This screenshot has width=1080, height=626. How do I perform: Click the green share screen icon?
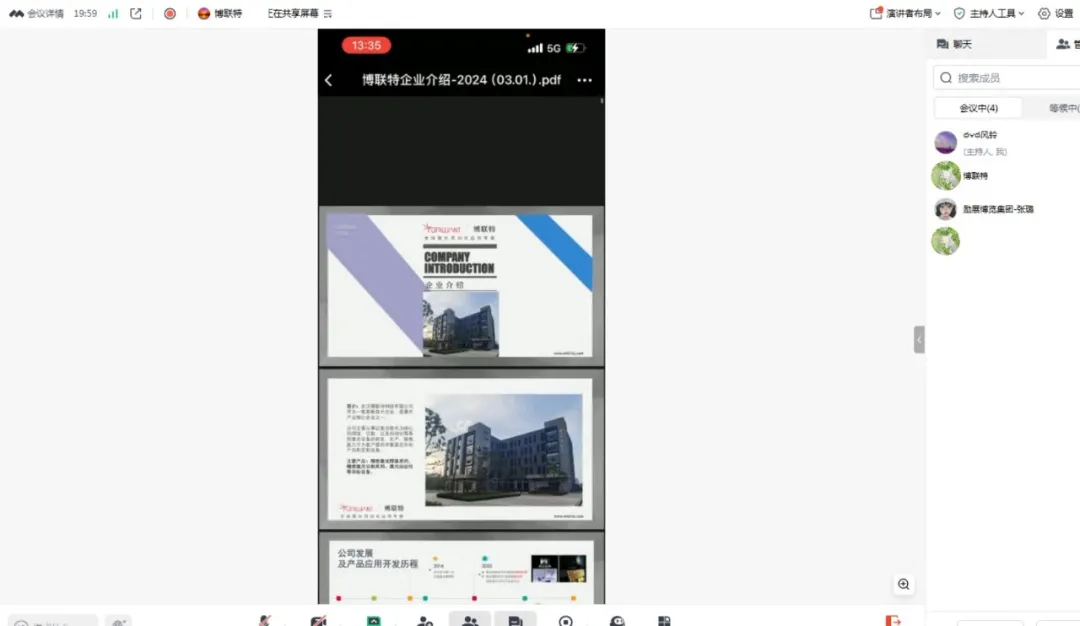click(x=373, y=620)
